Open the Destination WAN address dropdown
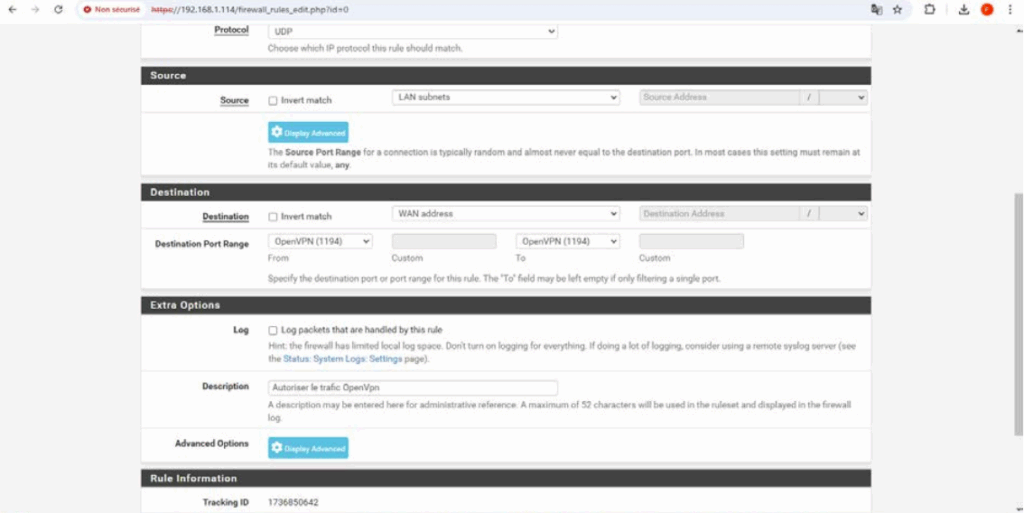The image size is (1024, 513). [505, 213]
